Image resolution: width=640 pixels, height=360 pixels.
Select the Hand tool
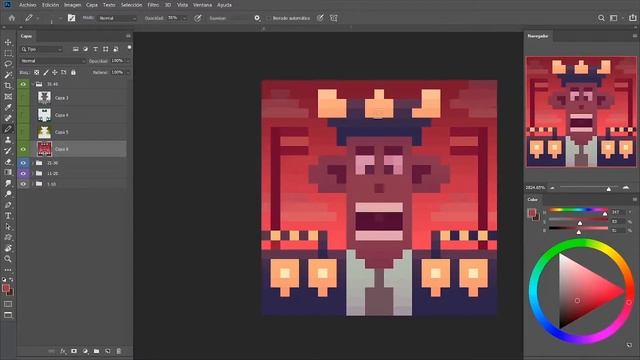click(8, 248)
